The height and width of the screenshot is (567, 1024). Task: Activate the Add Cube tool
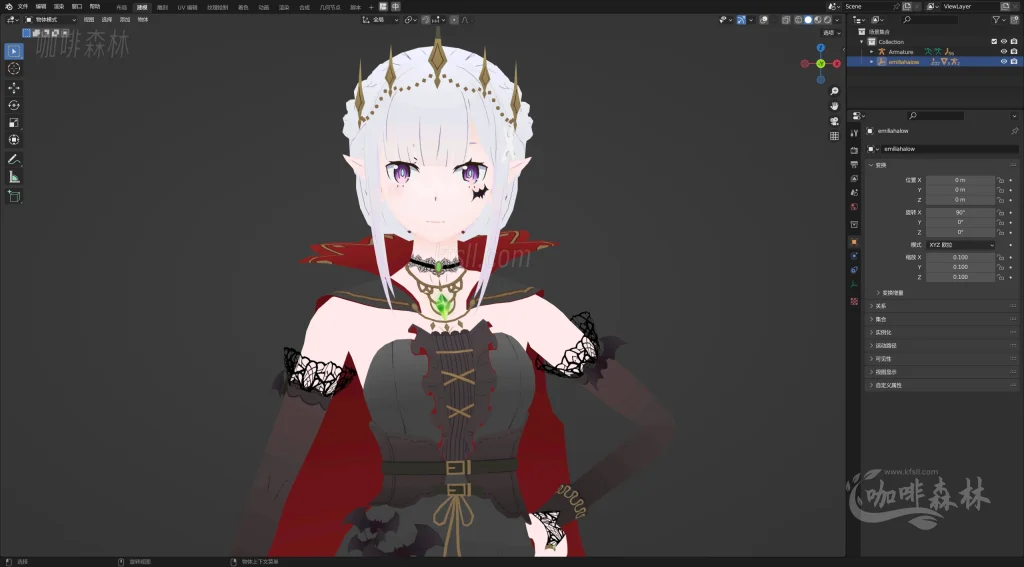(14, 196)
